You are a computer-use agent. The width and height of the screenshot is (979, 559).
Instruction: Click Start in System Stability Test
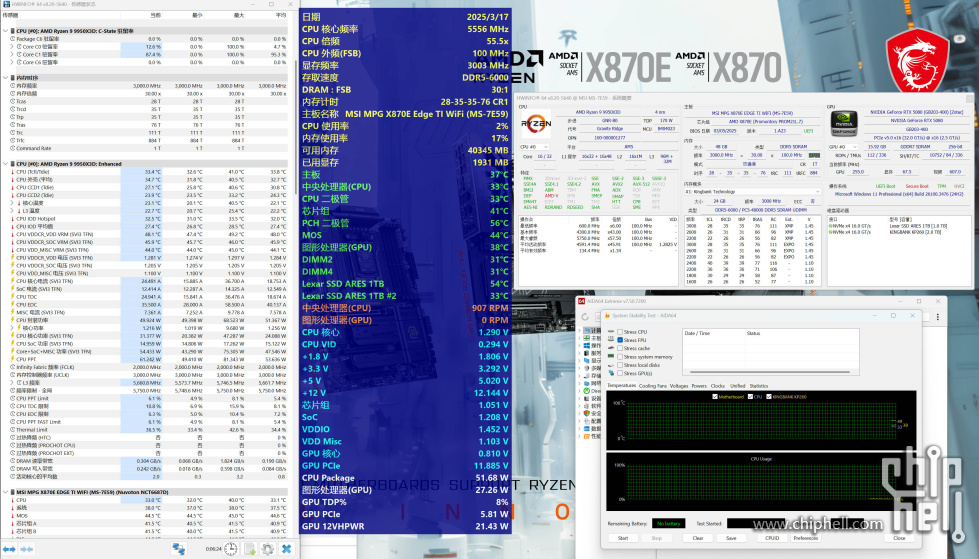[x=622, y=538]
